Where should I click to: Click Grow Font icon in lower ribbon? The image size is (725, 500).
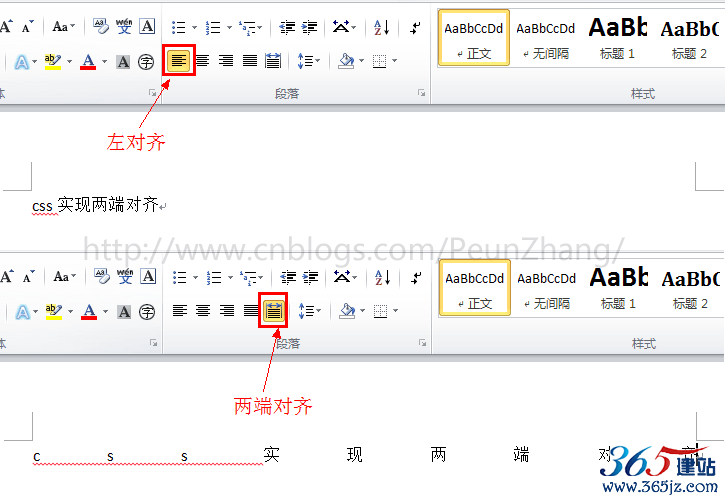pyautogui.click(x=7, y=277)
